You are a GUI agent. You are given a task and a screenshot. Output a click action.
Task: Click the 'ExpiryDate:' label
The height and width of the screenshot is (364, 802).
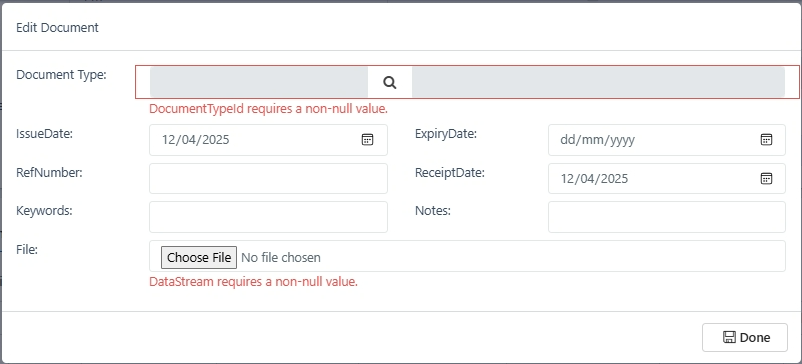tap(446, 134)
